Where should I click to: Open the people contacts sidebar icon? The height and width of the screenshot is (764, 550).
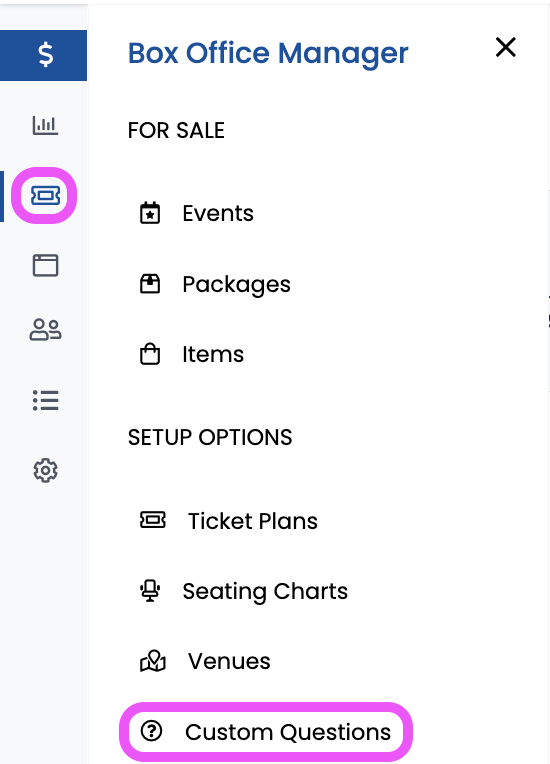(x=45, y=330)
